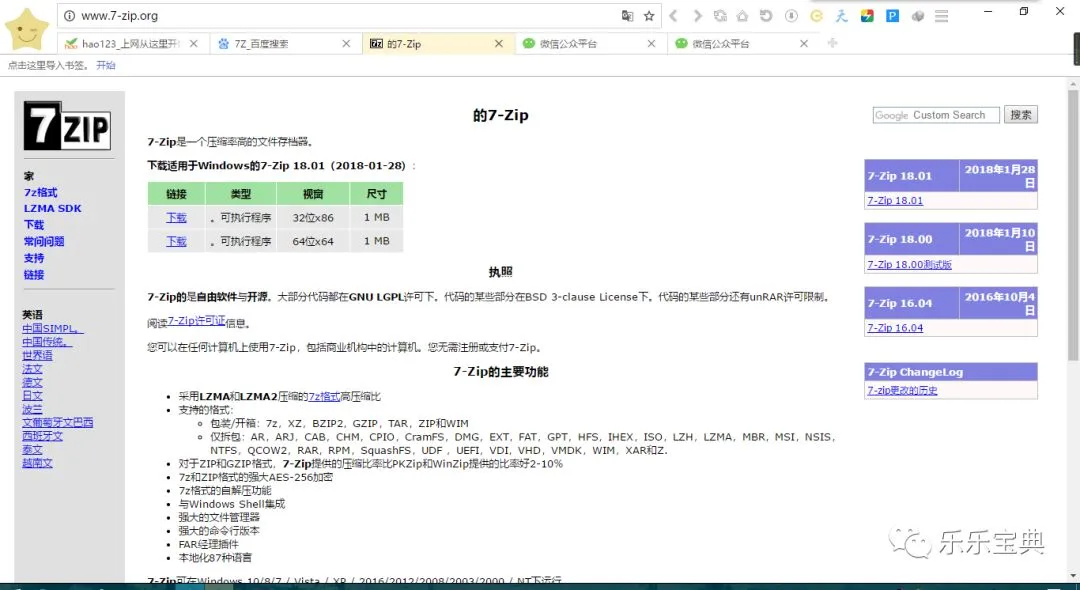
Task: Close the hao123 tab
Action: click(194, 43)
